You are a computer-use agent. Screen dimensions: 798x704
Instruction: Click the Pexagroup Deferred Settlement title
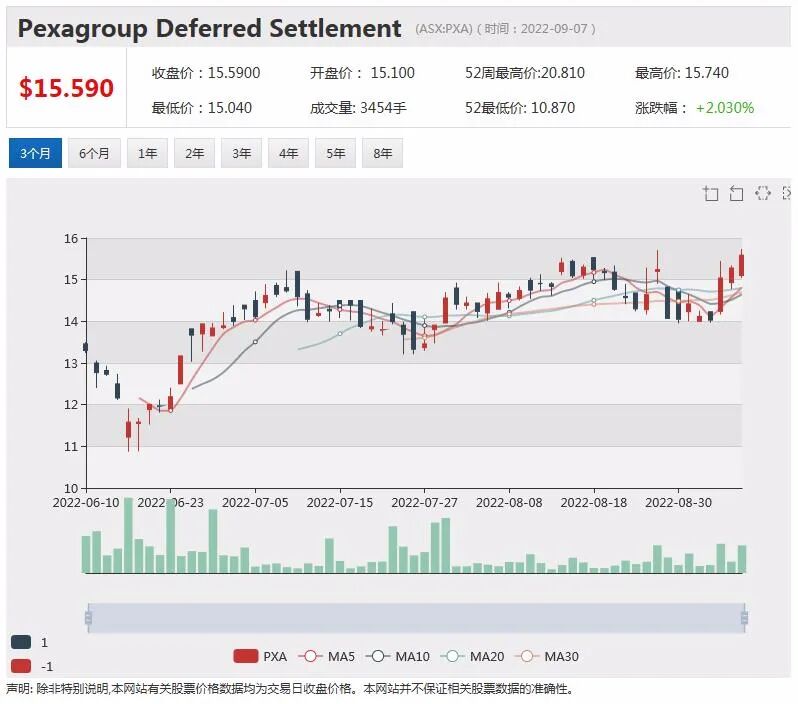(x=209, y=28)
